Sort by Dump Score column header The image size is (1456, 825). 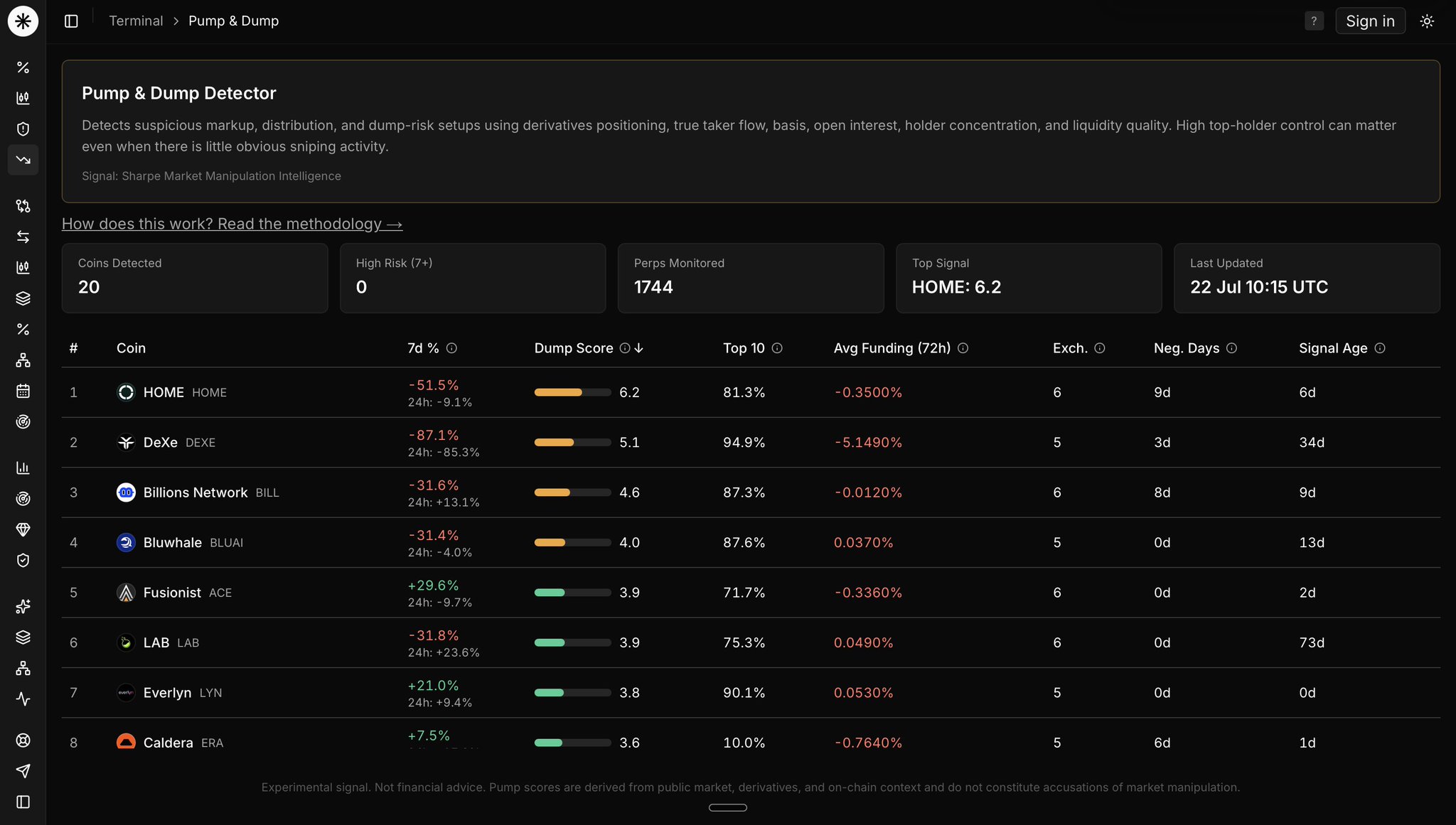point(574,348)
